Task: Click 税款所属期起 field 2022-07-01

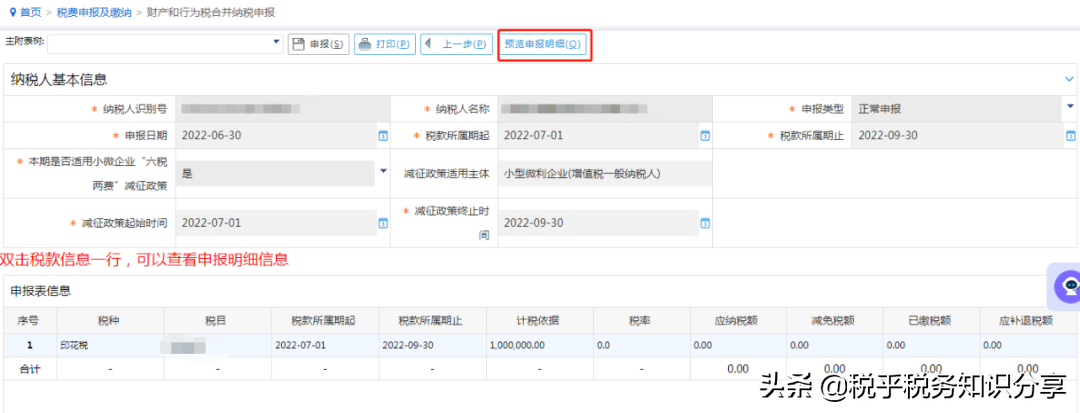Action: click(598, 136)
